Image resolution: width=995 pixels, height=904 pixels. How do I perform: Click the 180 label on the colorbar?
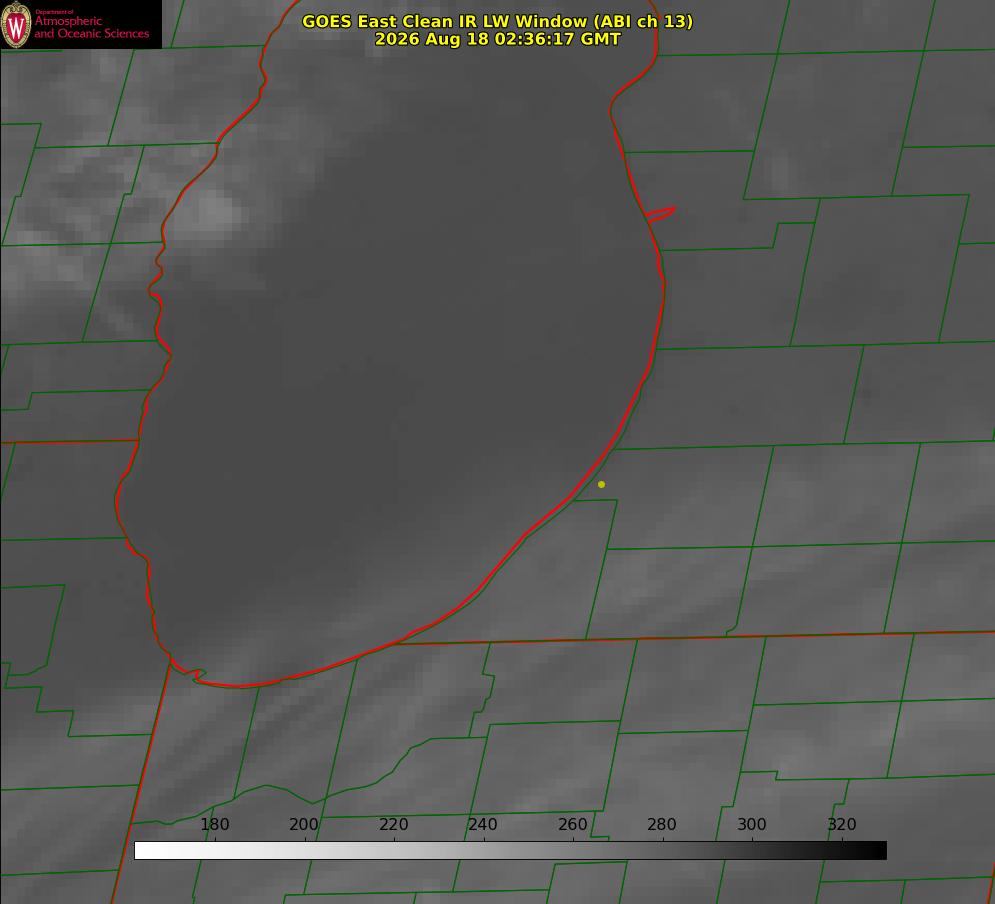point(214,824)
